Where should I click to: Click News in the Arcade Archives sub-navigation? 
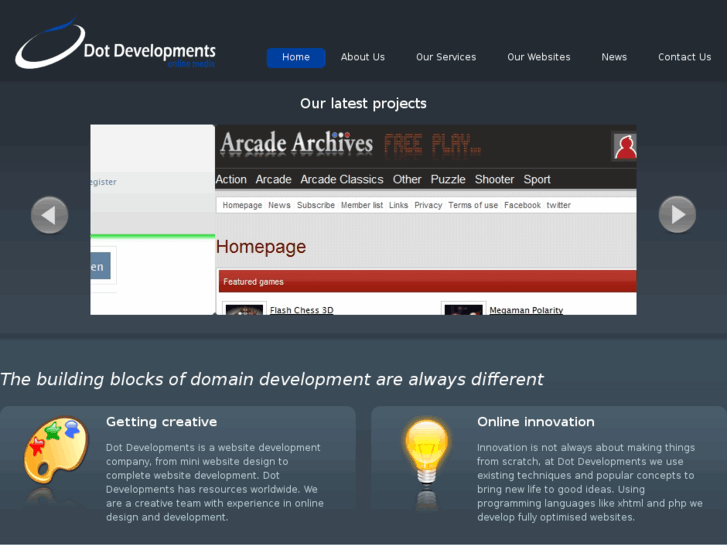coord(279,205)
